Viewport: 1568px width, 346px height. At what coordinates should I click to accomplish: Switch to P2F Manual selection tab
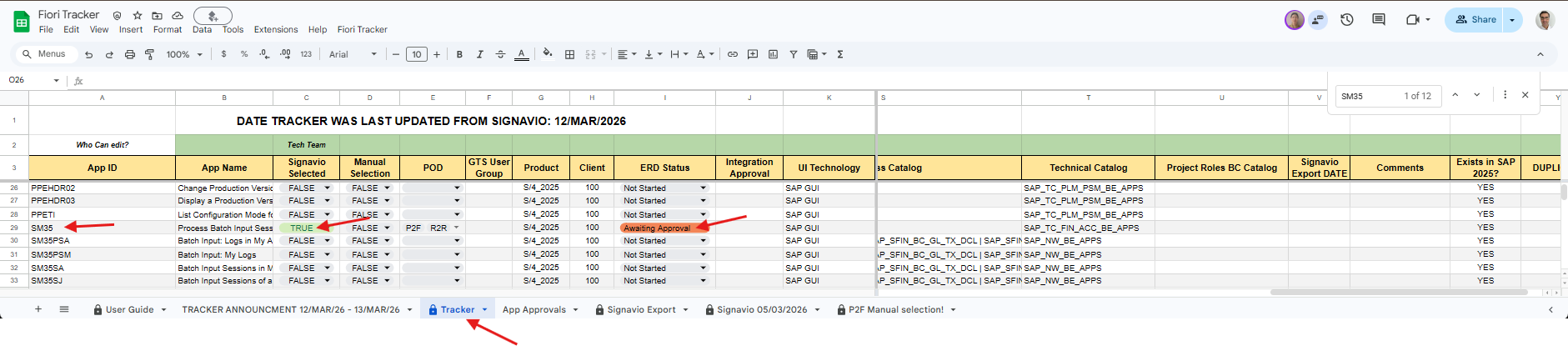click(896, 309)
